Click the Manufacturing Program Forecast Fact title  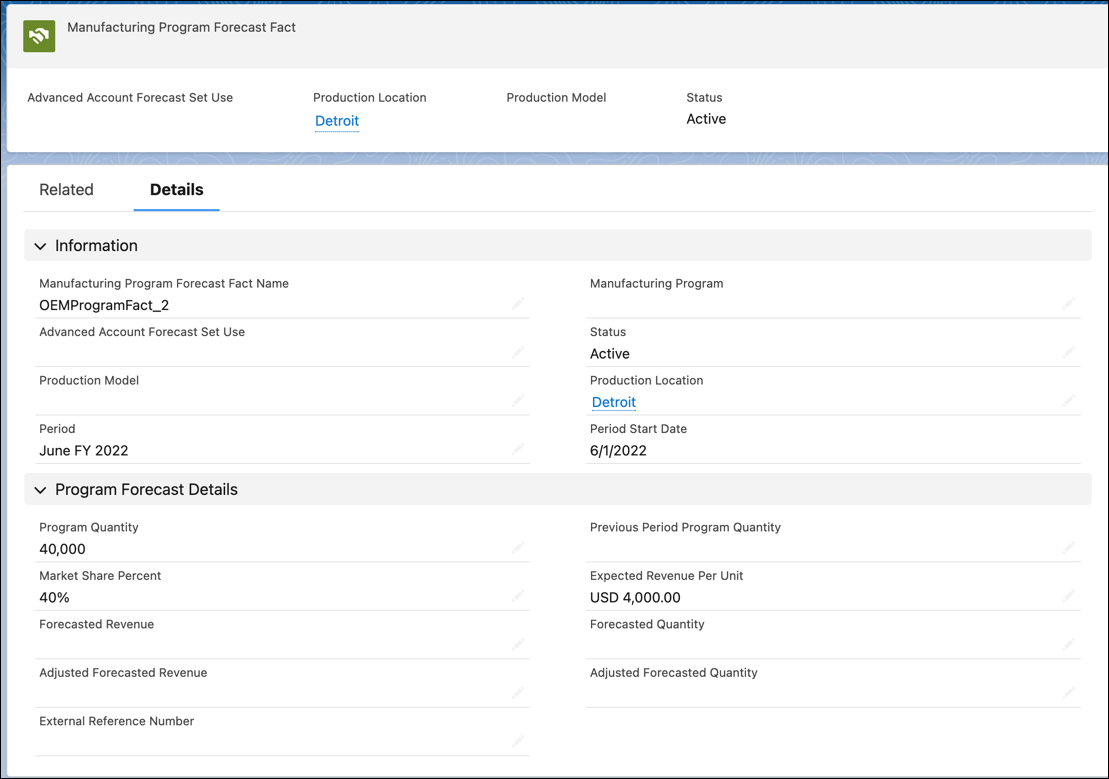click(181, 27)
